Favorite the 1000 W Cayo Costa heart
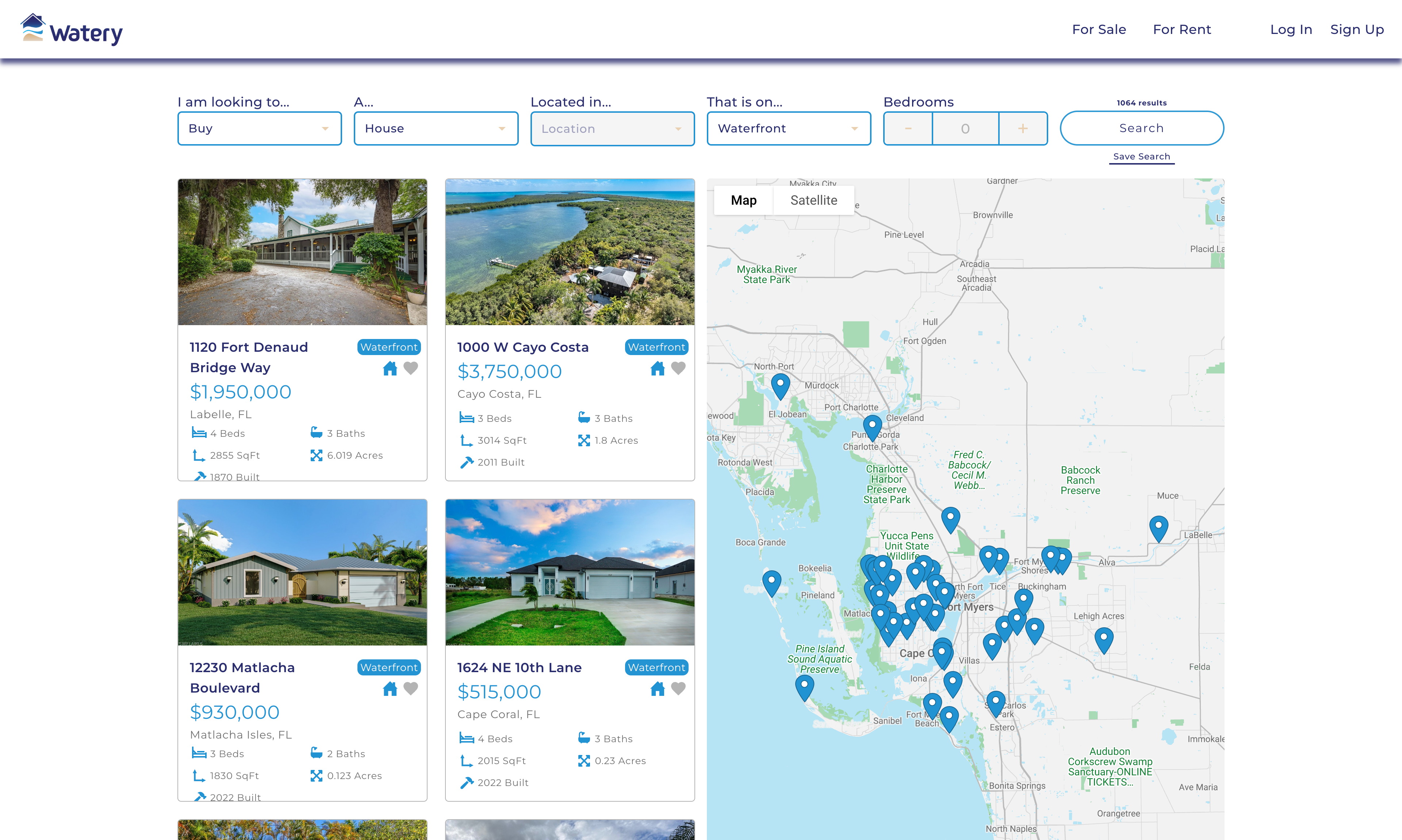 click(x=678, y=369)
